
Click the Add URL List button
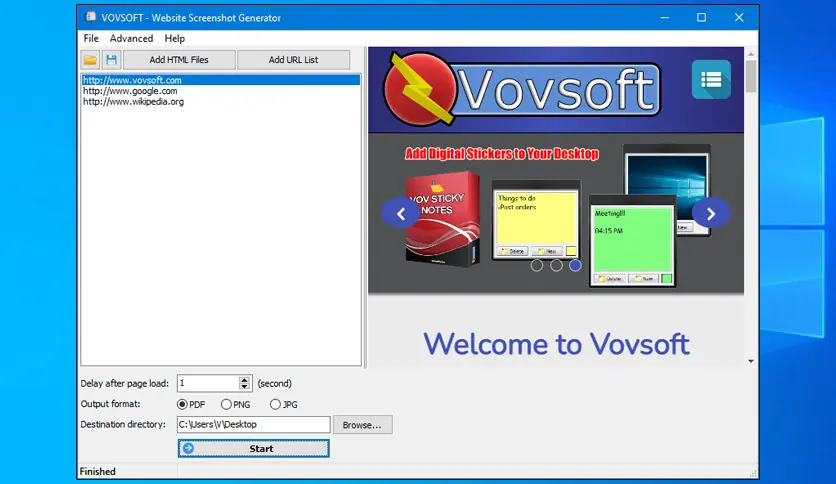293,60
